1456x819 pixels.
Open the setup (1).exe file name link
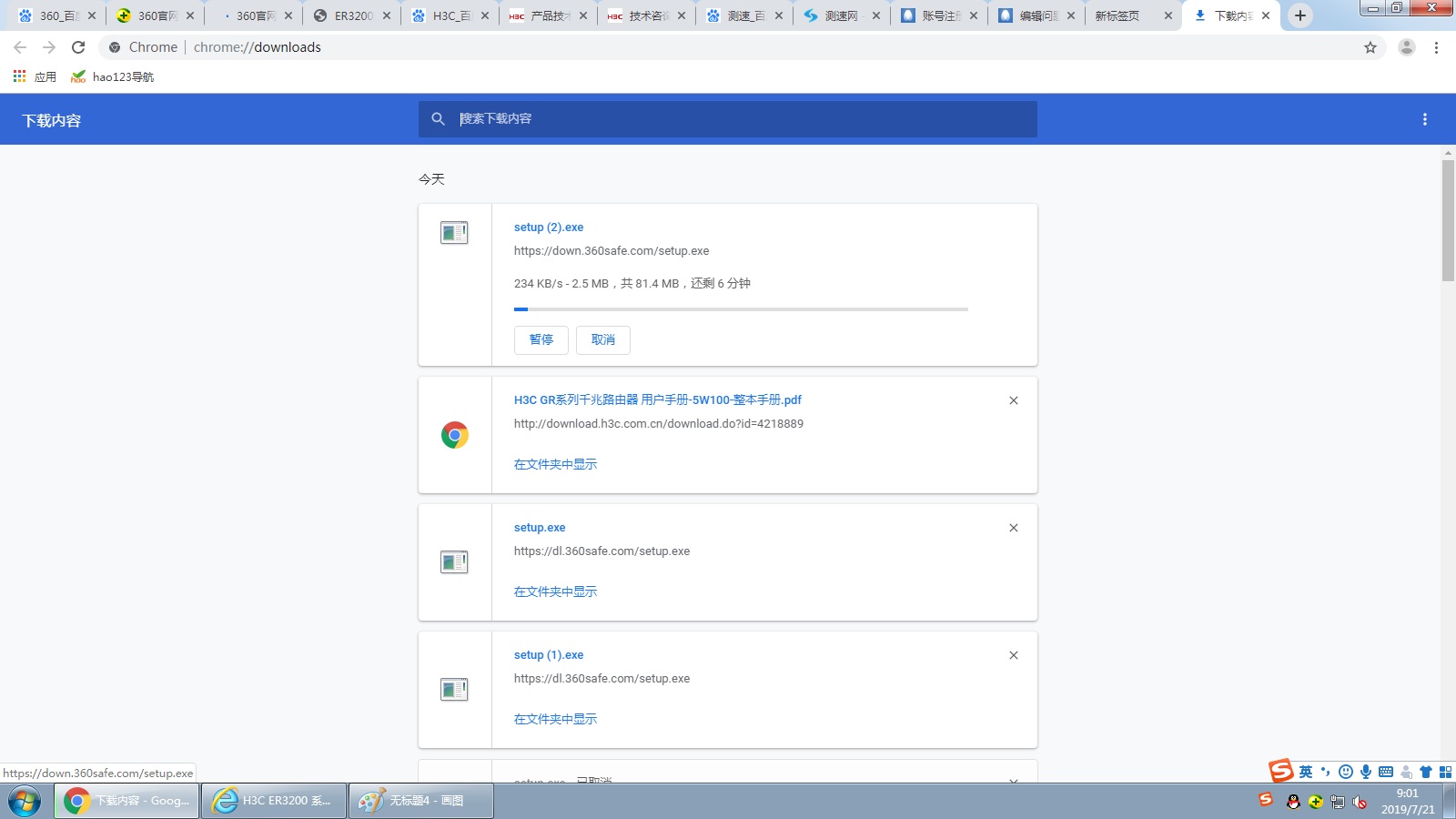[549, 655]
